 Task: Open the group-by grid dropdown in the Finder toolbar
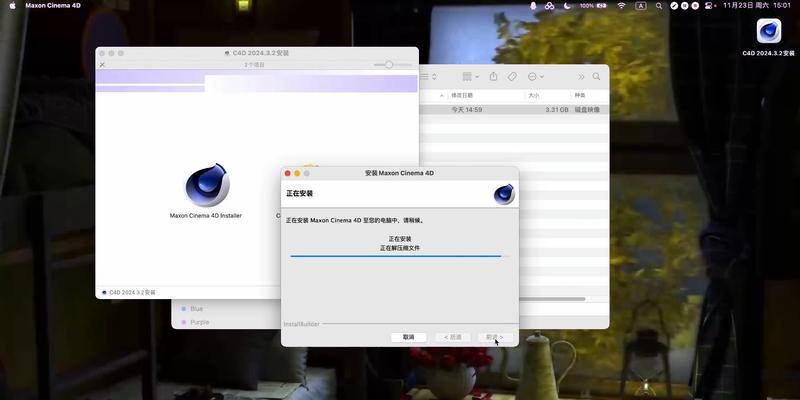tap(470, 77)
